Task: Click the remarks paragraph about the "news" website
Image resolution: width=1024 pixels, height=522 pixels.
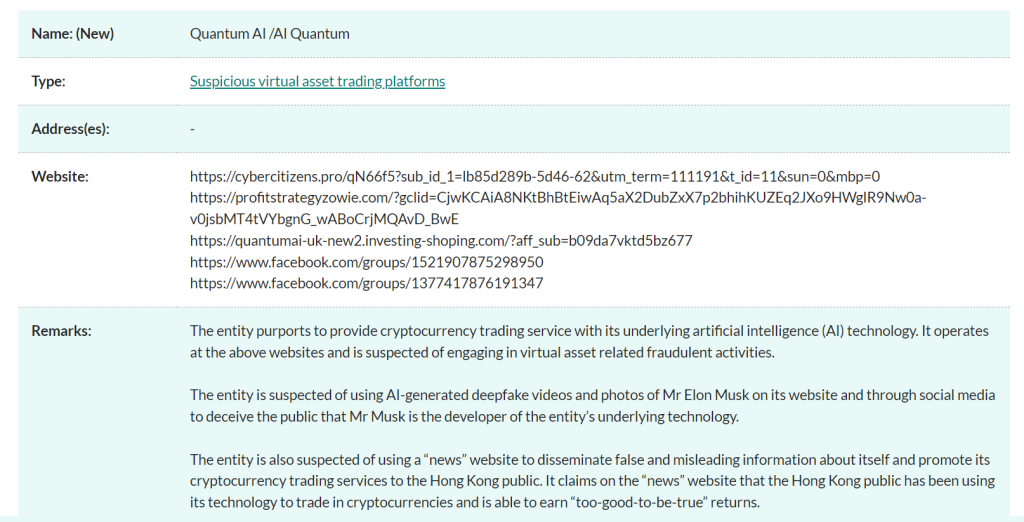Action: (590, 481)
